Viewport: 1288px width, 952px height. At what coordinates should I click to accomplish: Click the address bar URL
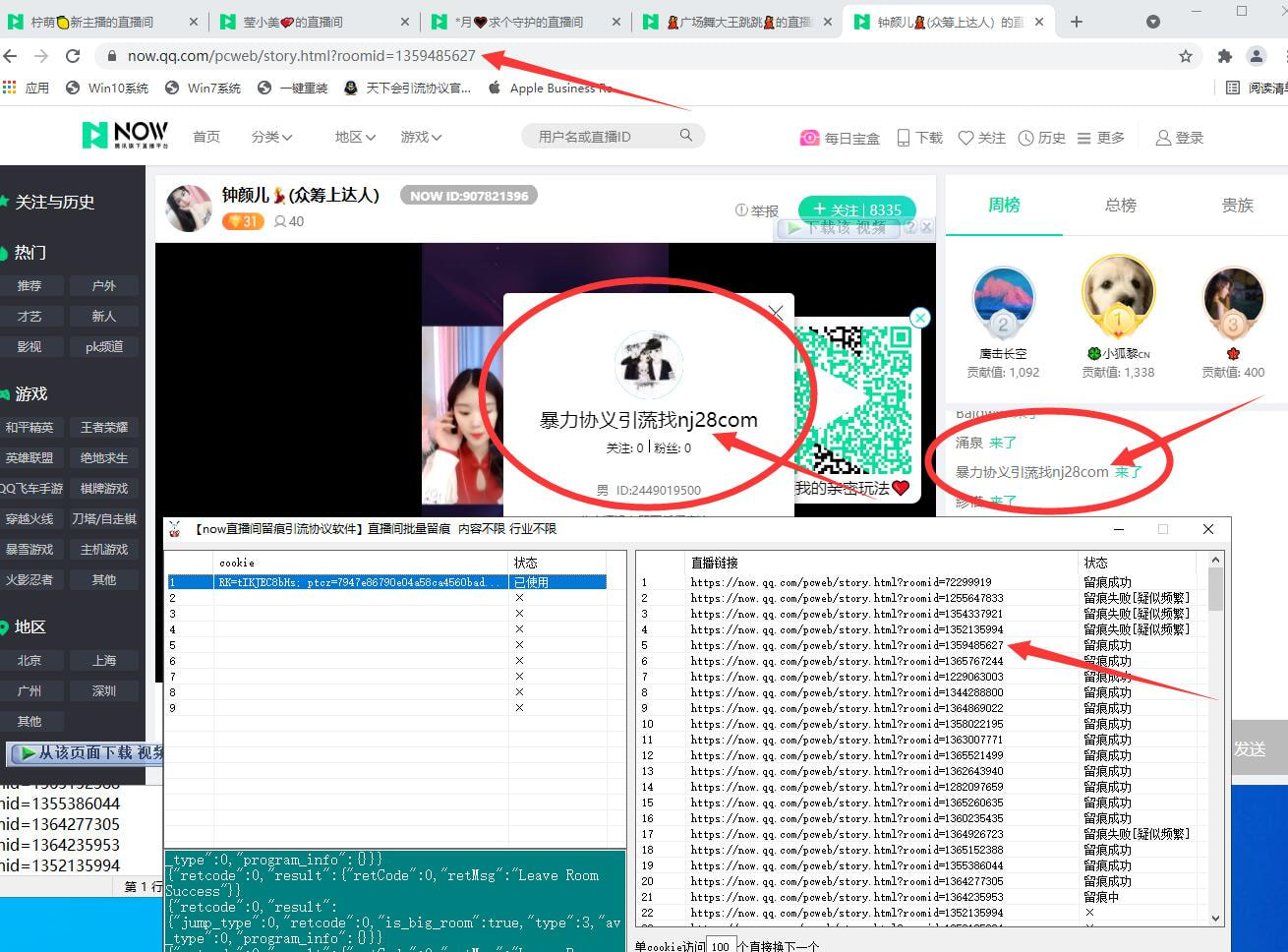pyautogui.click(x=302, y=56)
